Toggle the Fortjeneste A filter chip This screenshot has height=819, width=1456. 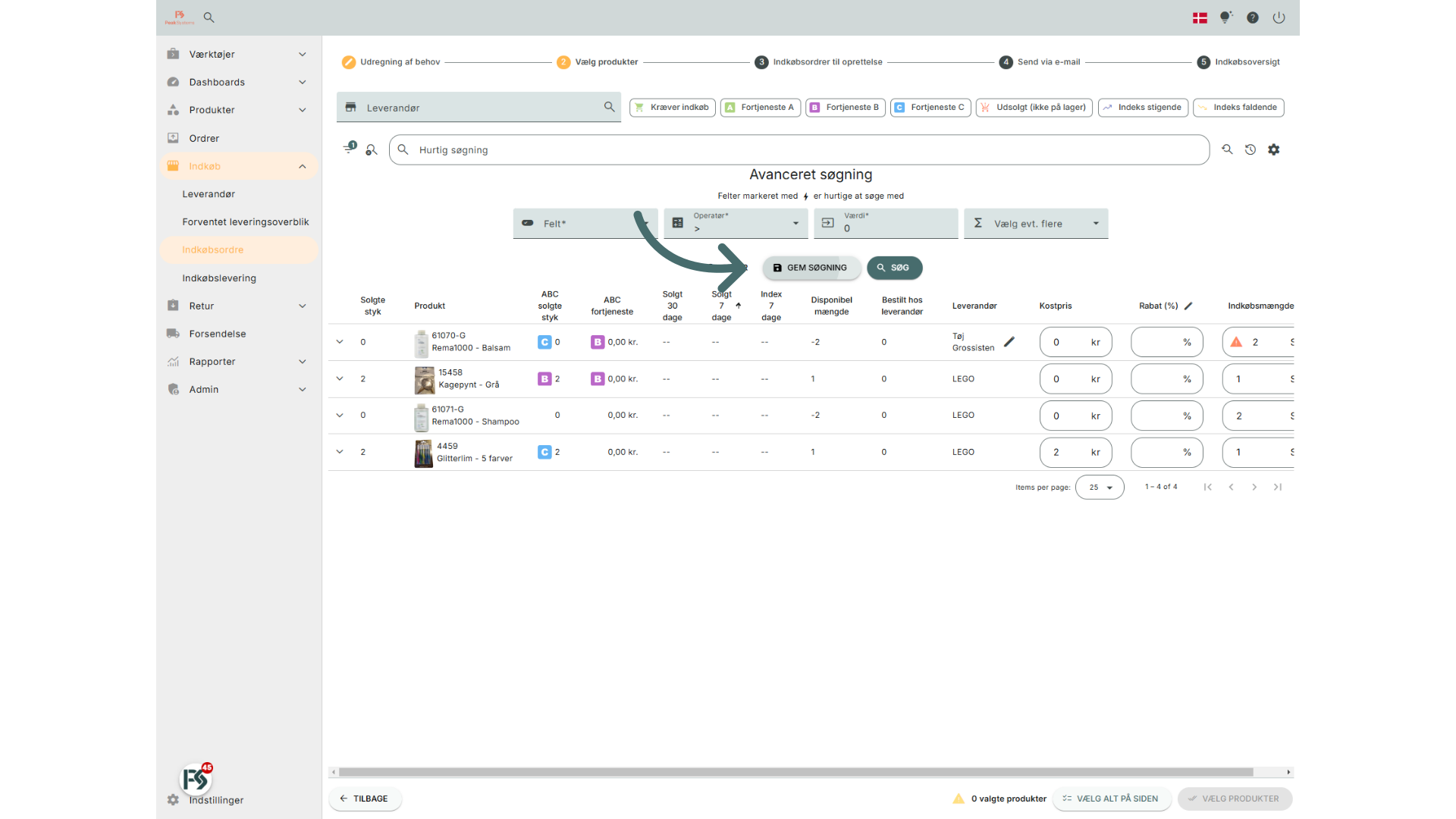[760, 108]
